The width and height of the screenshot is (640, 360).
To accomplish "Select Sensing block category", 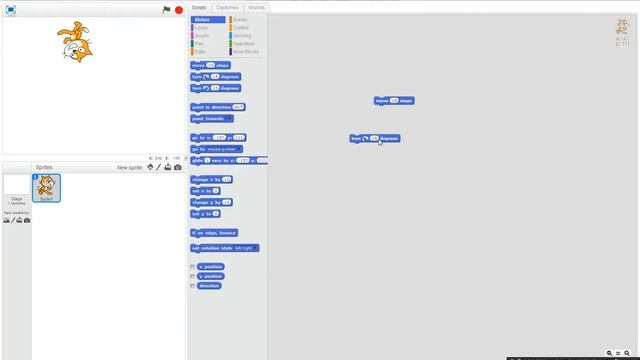I will [x=242, y=36].
